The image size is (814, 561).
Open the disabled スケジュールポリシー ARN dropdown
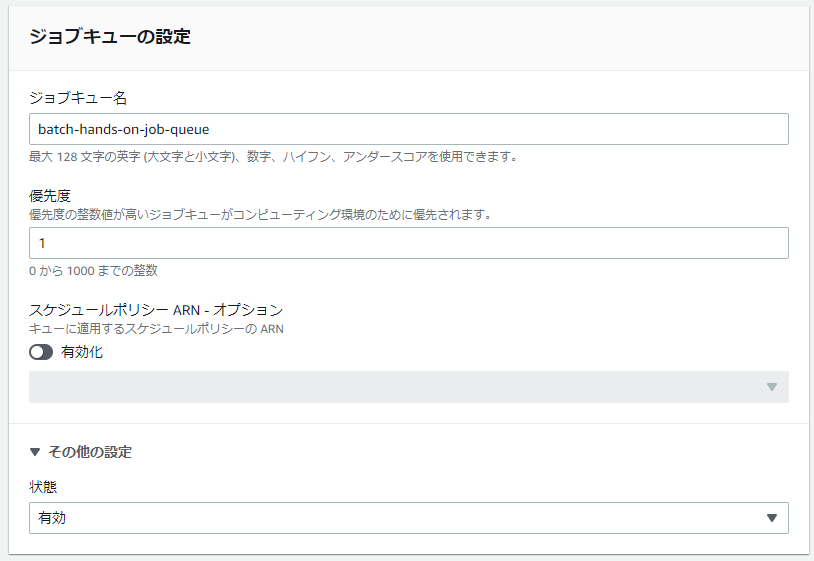click(x=409, y=387)
